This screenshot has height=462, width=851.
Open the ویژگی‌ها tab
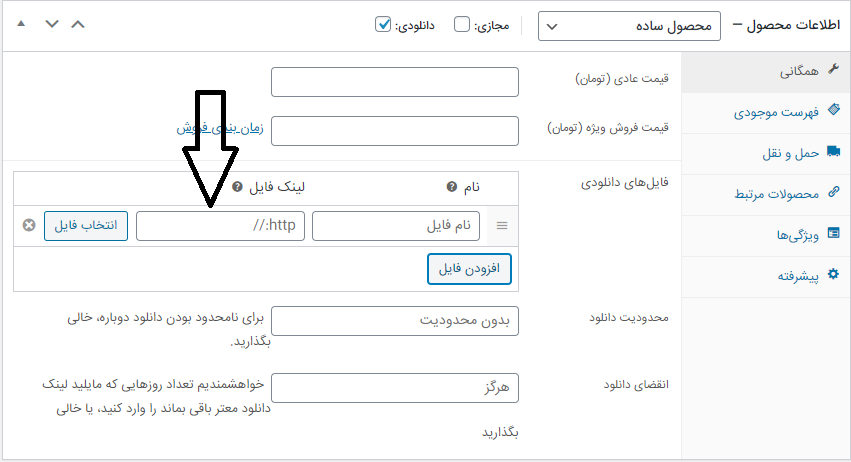pyautogui.click(x=766, y=236)
